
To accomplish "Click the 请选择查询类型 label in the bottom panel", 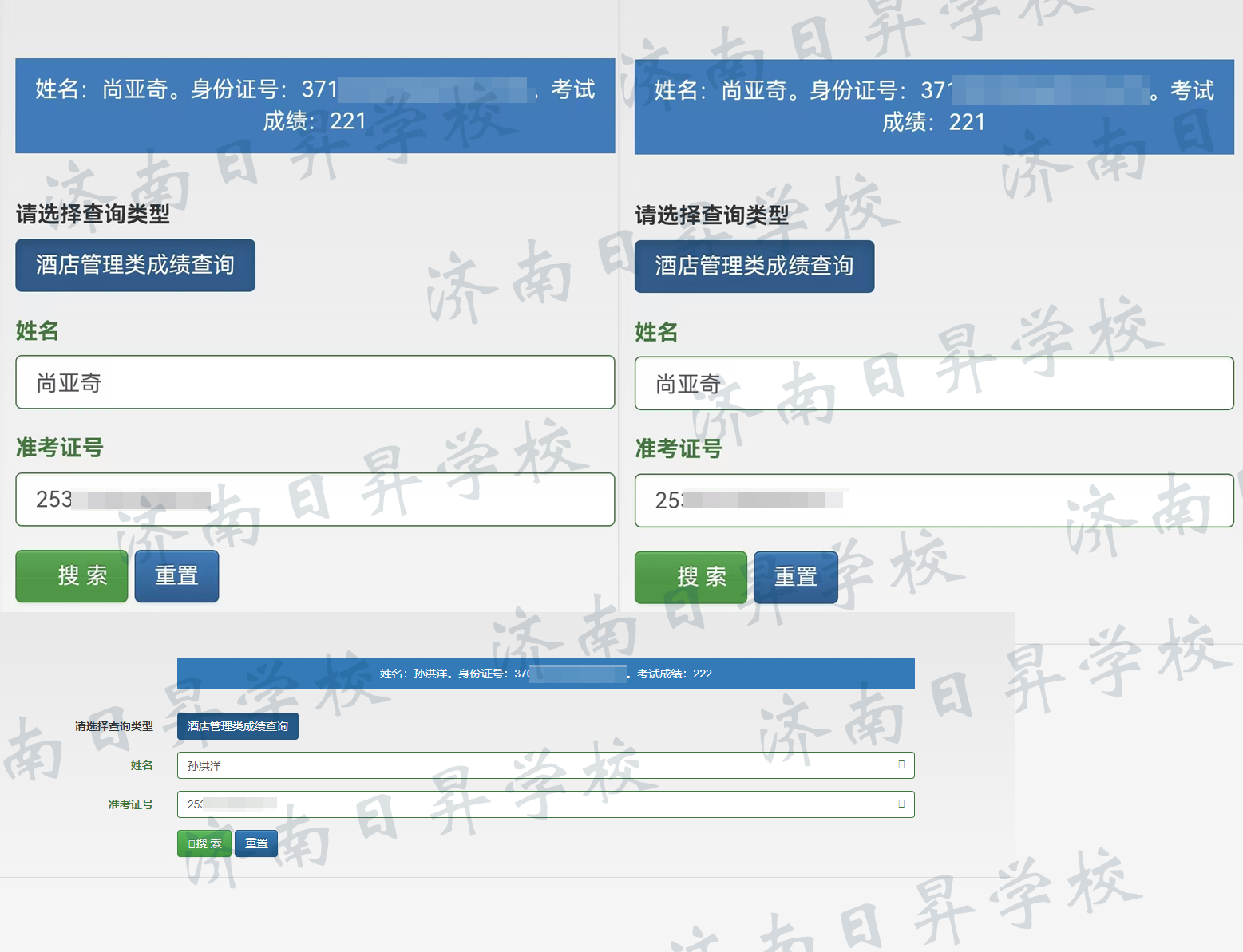I will [114, 726].
